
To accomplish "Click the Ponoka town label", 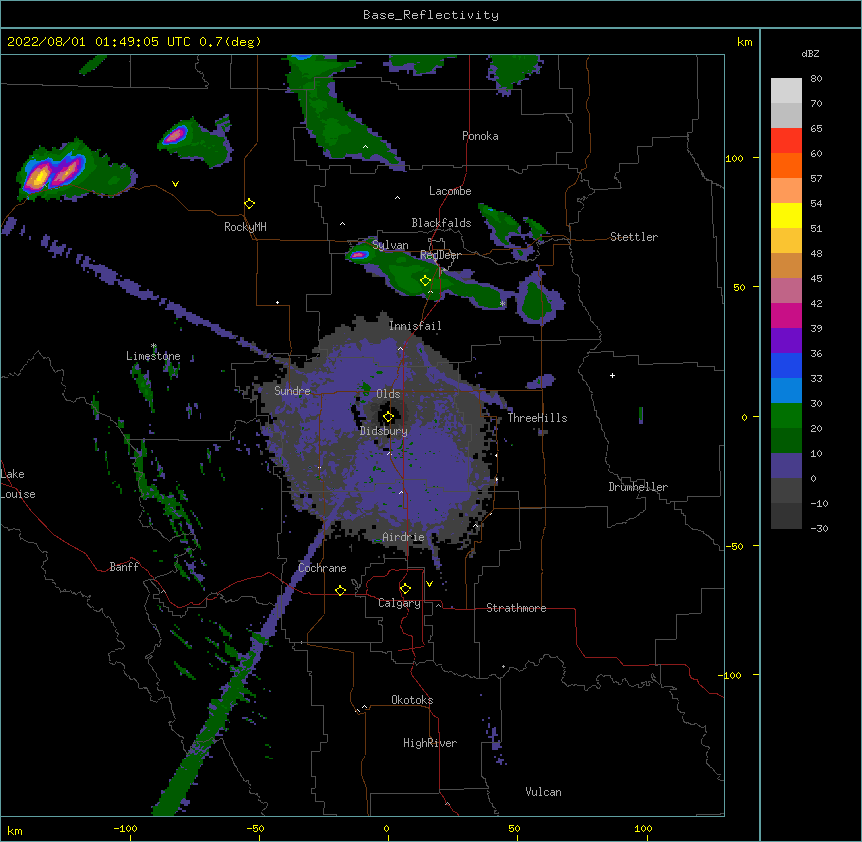I will (x=480, y=136).
